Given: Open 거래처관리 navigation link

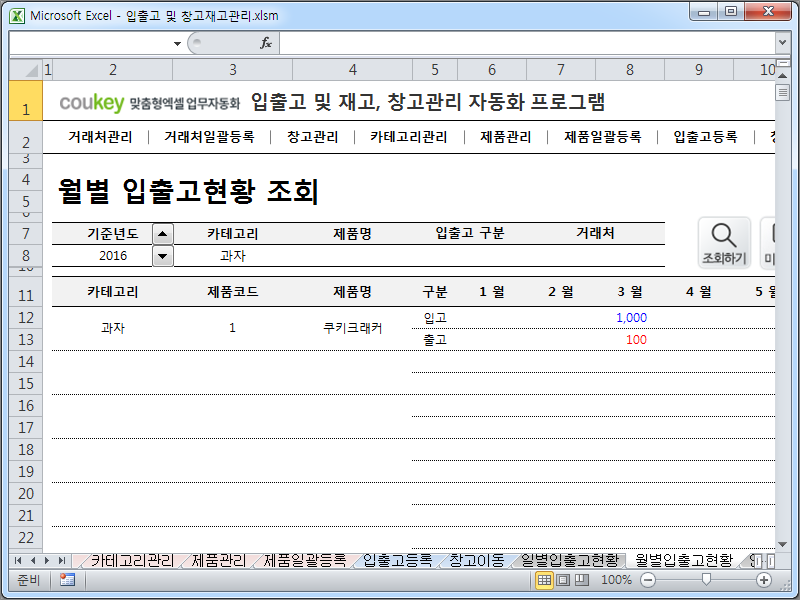Looking at the screenshot, I should coord(100,137).
